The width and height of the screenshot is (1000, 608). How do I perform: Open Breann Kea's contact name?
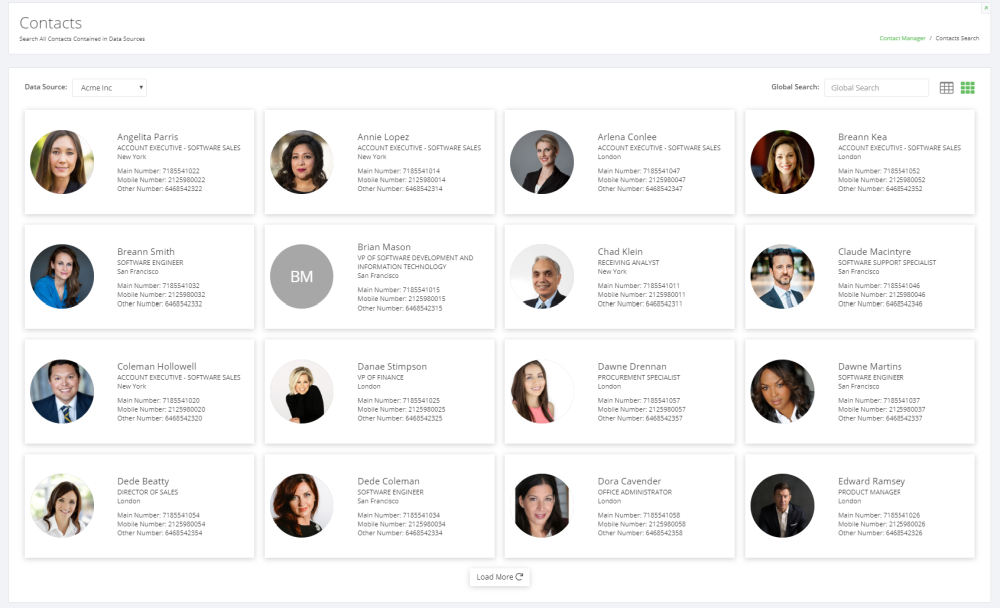862,137
